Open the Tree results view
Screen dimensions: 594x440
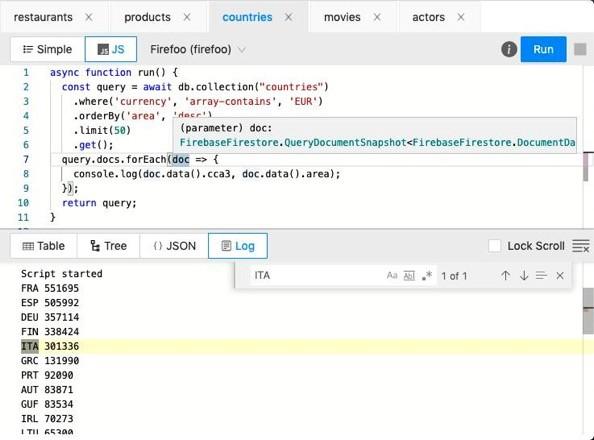(108, 246)
